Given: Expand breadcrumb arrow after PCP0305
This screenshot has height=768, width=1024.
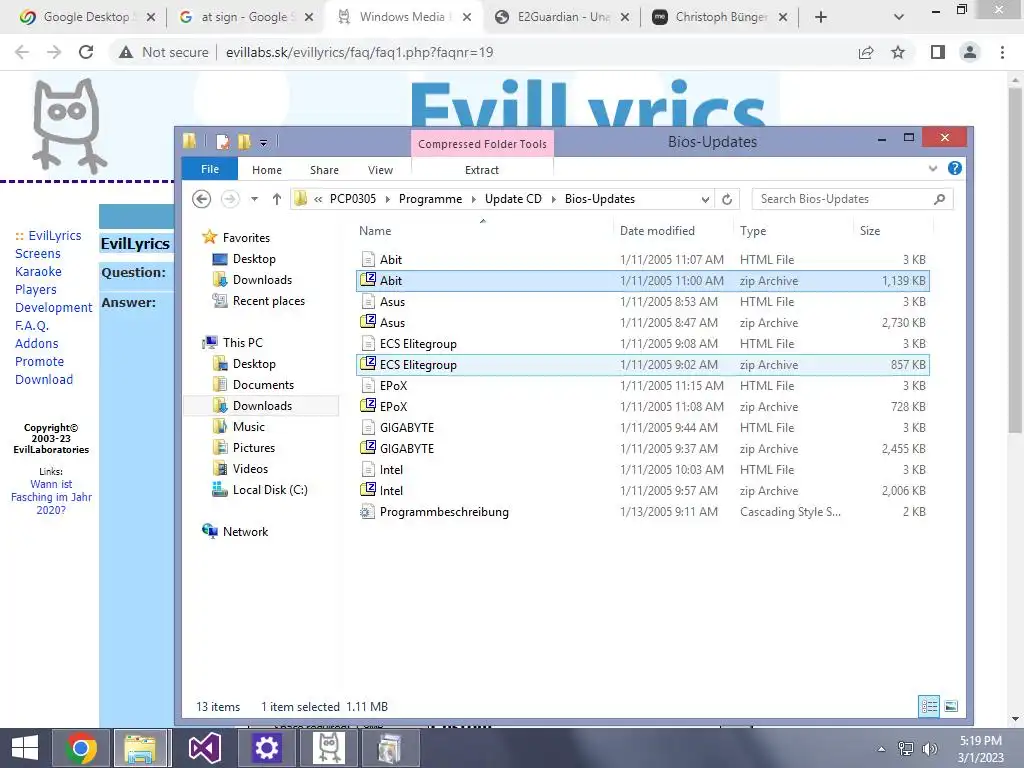Looking at the screenshot, I should 387,199.
